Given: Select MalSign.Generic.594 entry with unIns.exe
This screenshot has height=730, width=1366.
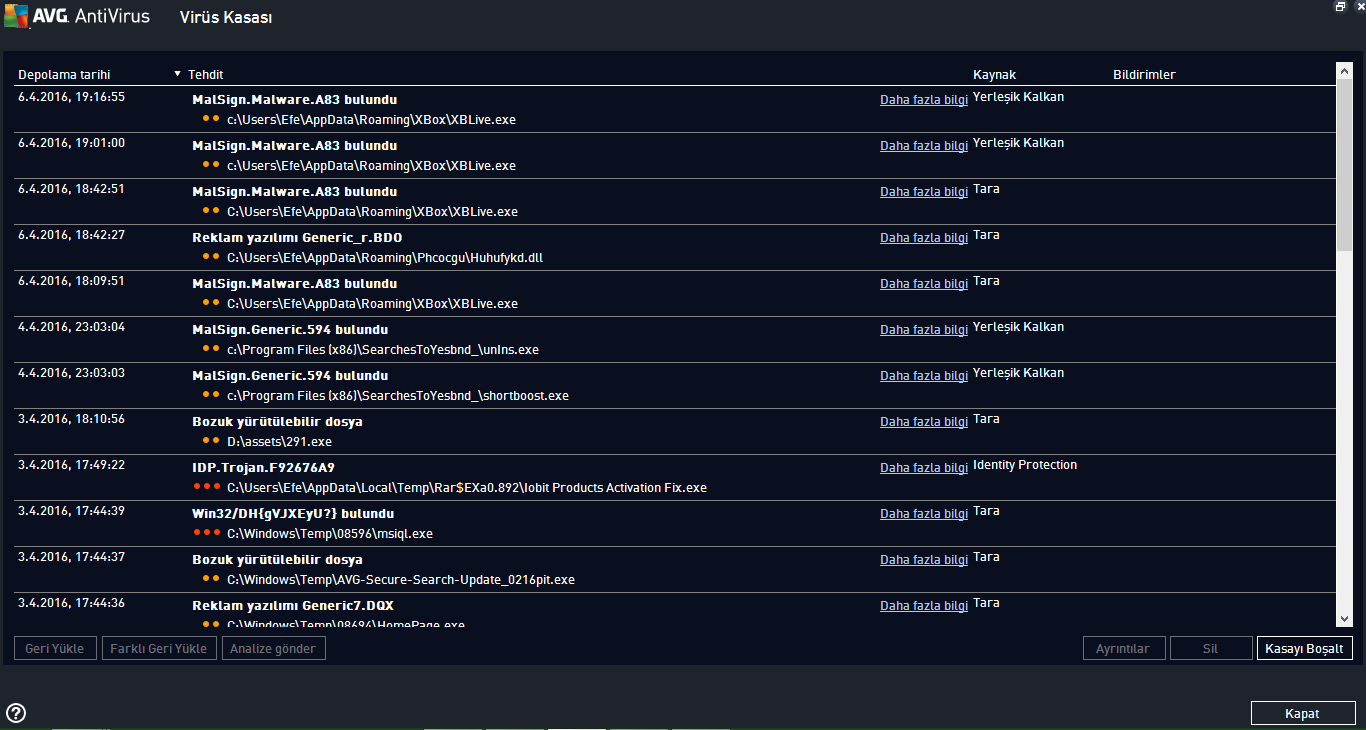Looking at the screenshot, I should point(675,340).
